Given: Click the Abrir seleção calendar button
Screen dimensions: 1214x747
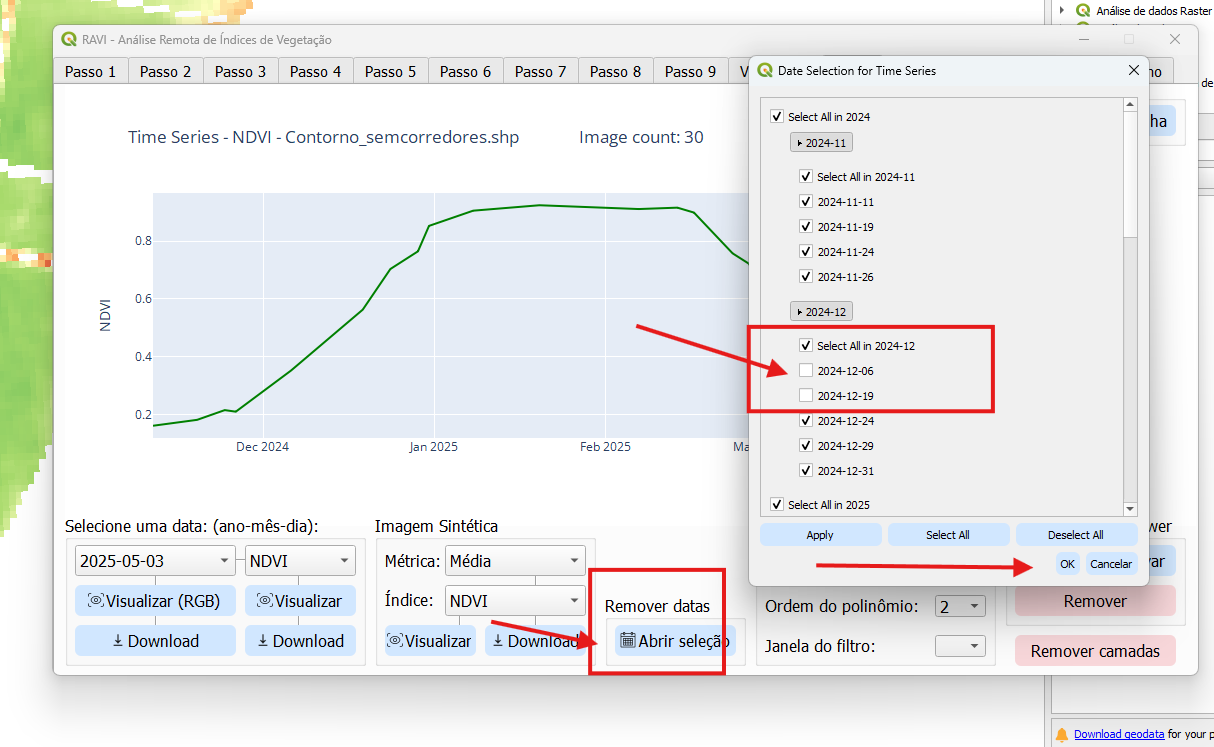Looking at the screenshot, I should click(675, 641).
